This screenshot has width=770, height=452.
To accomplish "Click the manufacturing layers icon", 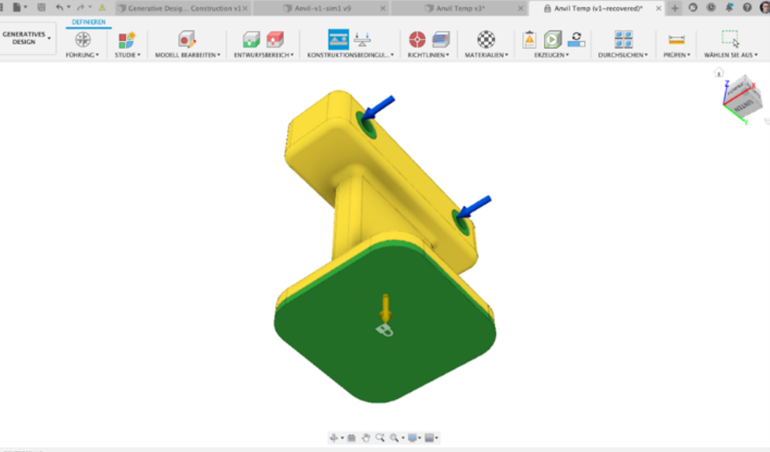I will [440, 39].
